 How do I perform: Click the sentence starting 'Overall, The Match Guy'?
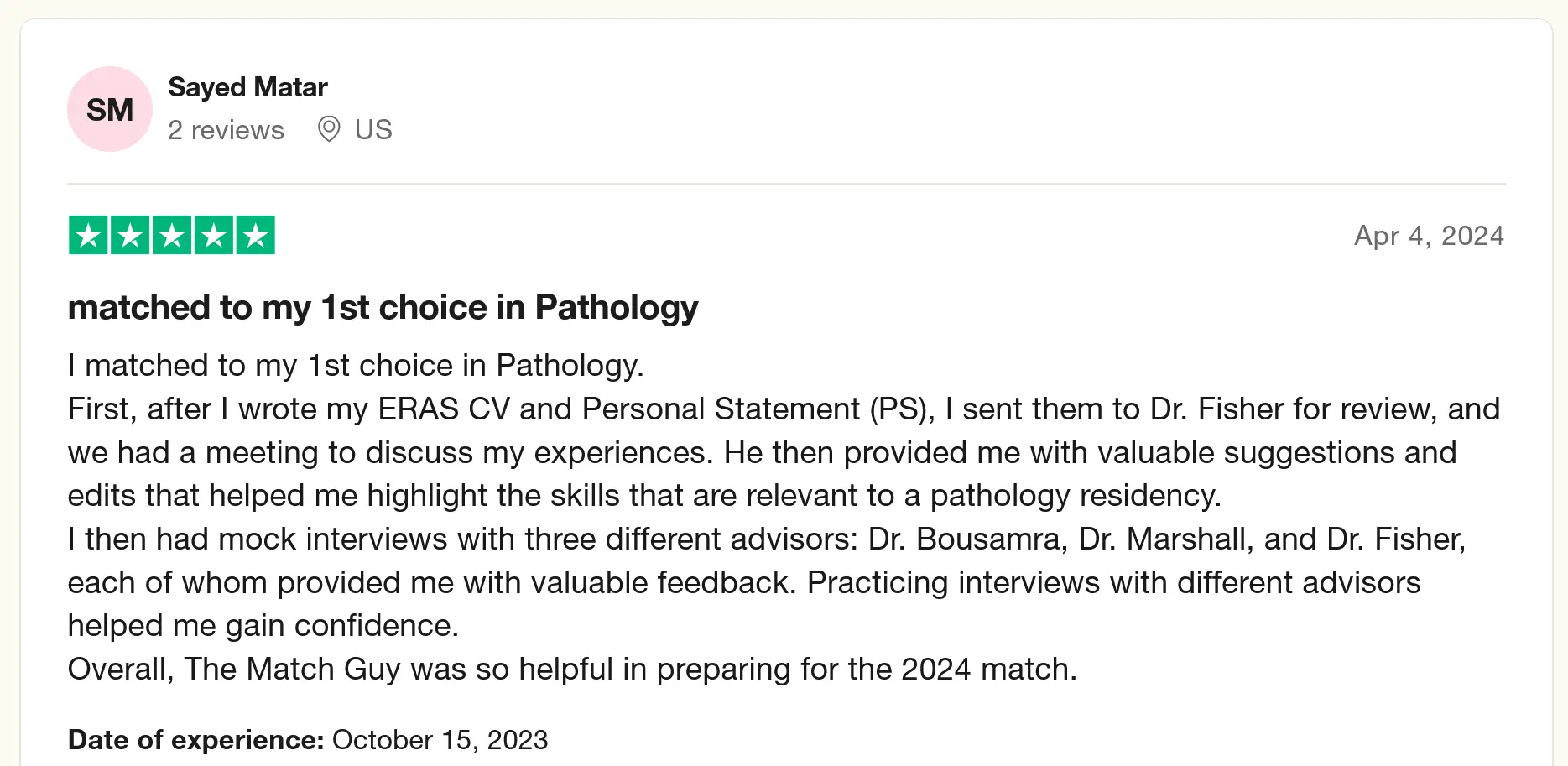tap(572, 670)
